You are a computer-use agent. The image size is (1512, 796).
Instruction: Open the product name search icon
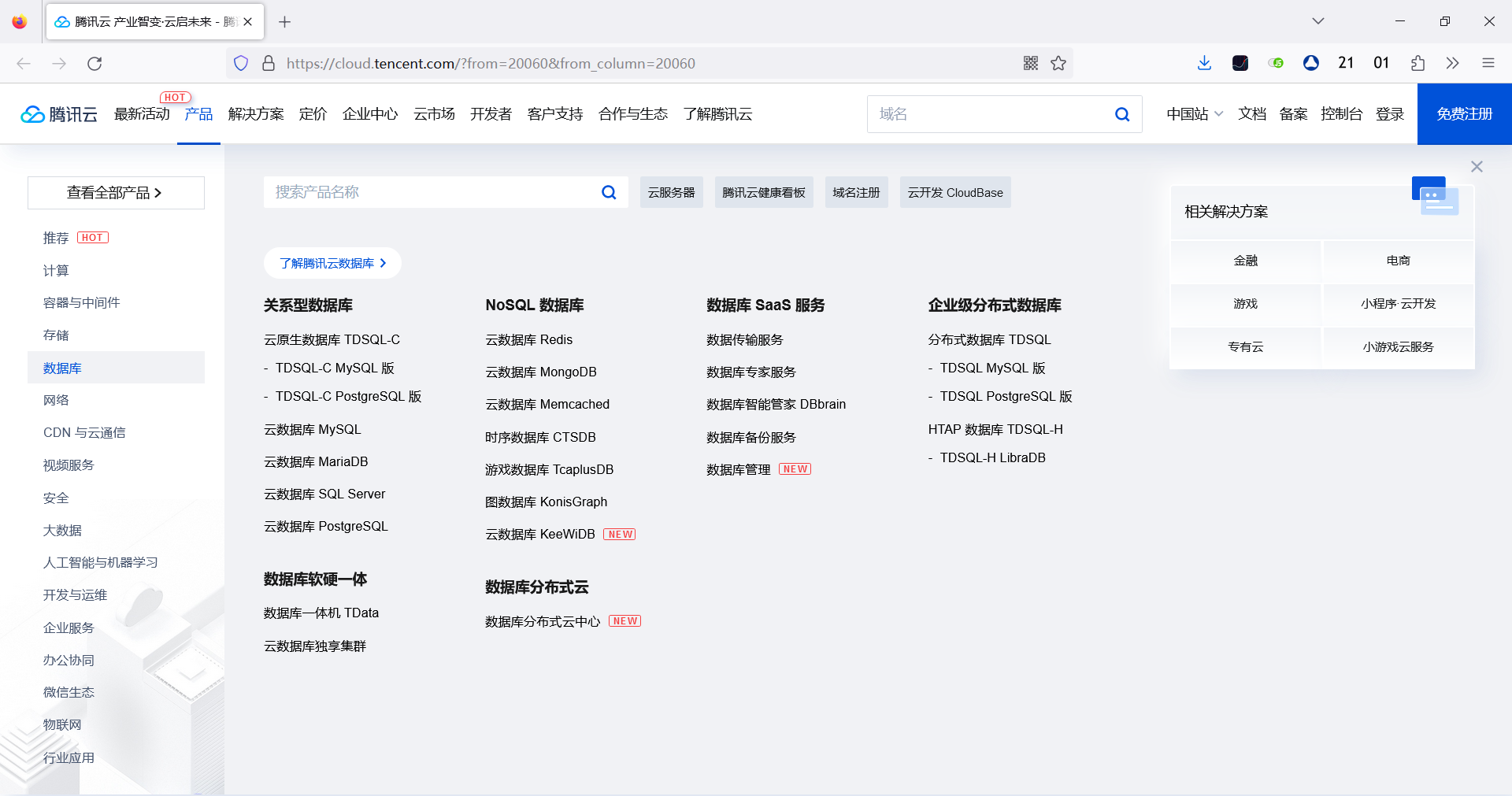coord(607,191)
